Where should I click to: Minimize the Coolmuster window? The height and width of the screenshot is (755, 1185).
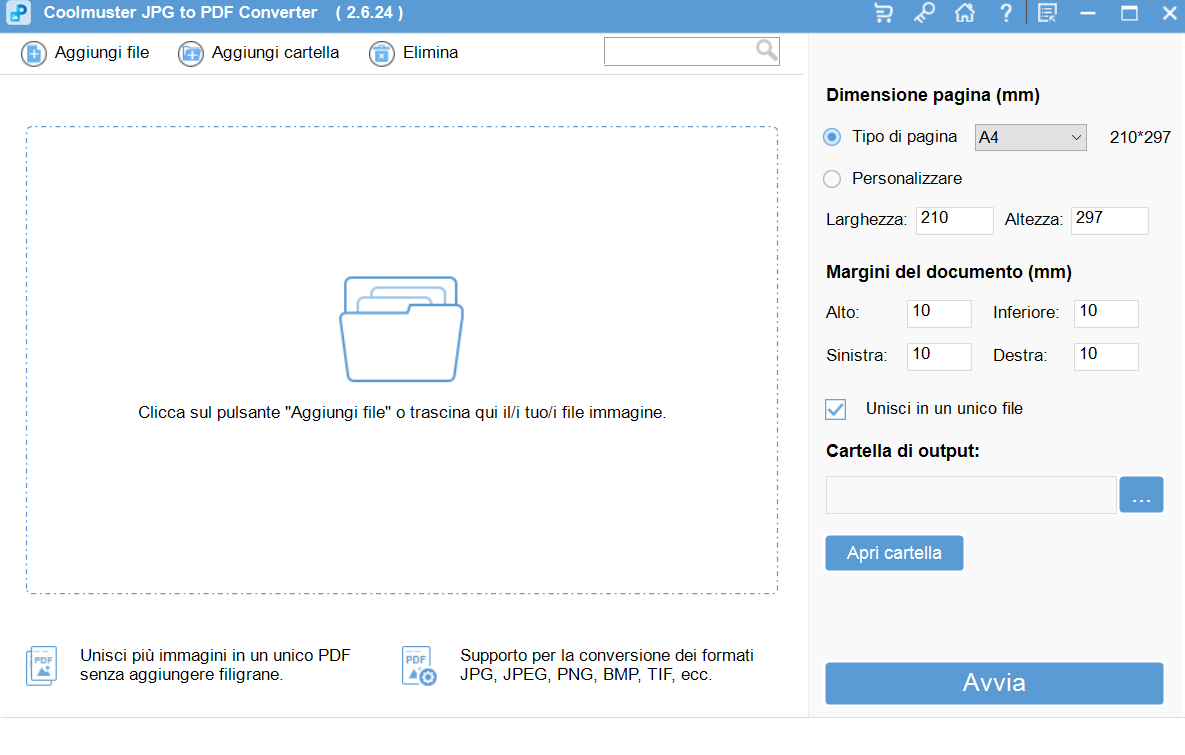(x=1088, y=13)
